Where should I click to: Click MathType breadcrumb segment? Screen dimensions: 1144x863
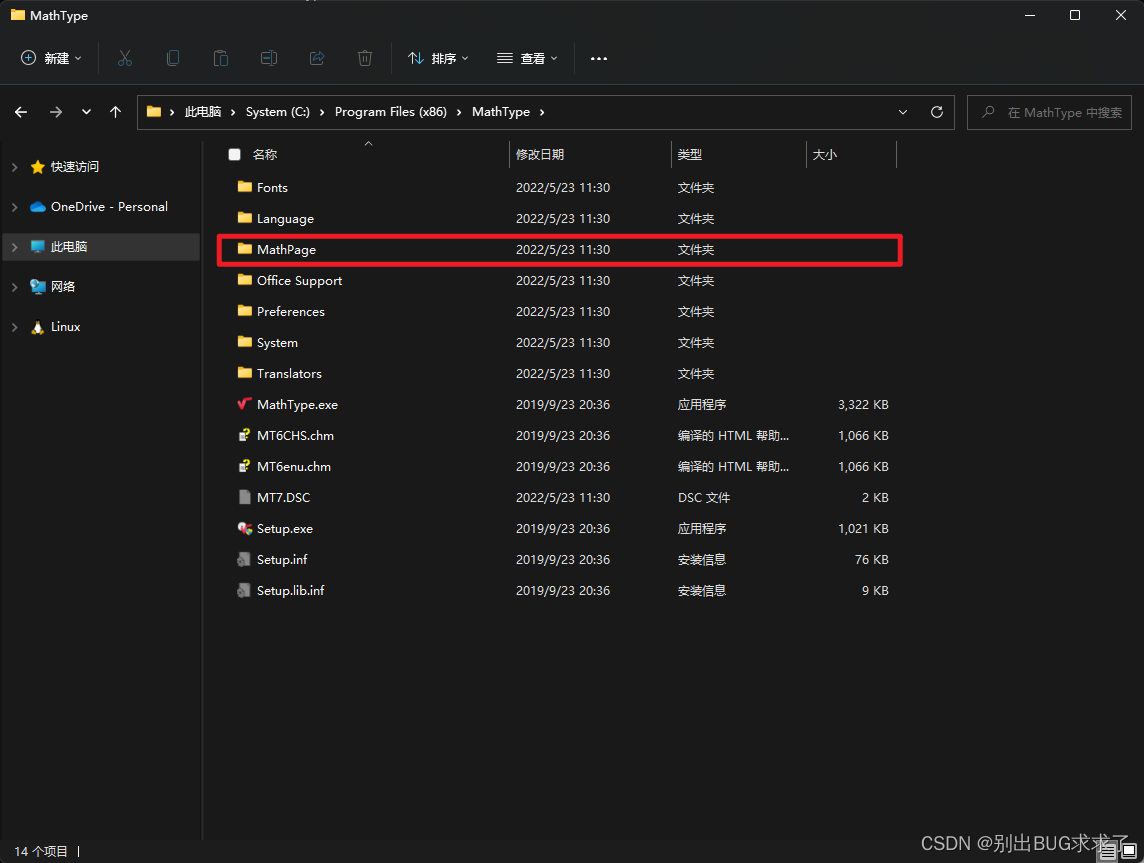coord(501,112)
